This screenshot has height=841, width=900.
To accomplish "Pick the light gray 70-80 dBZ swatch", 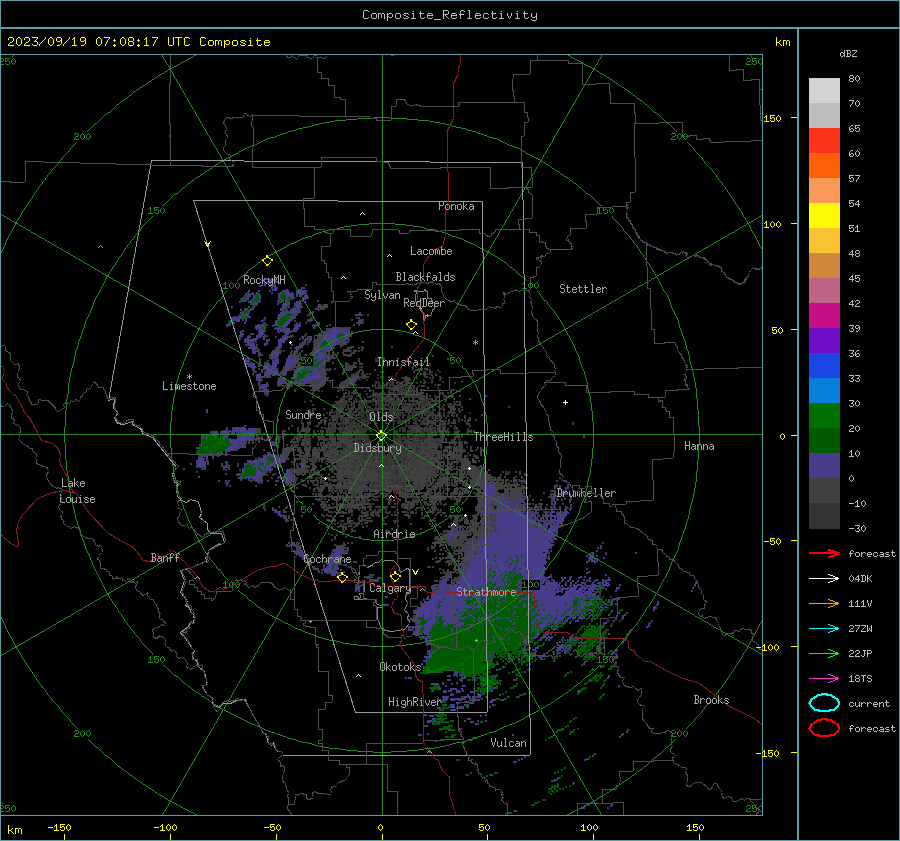I will (824, 90).
